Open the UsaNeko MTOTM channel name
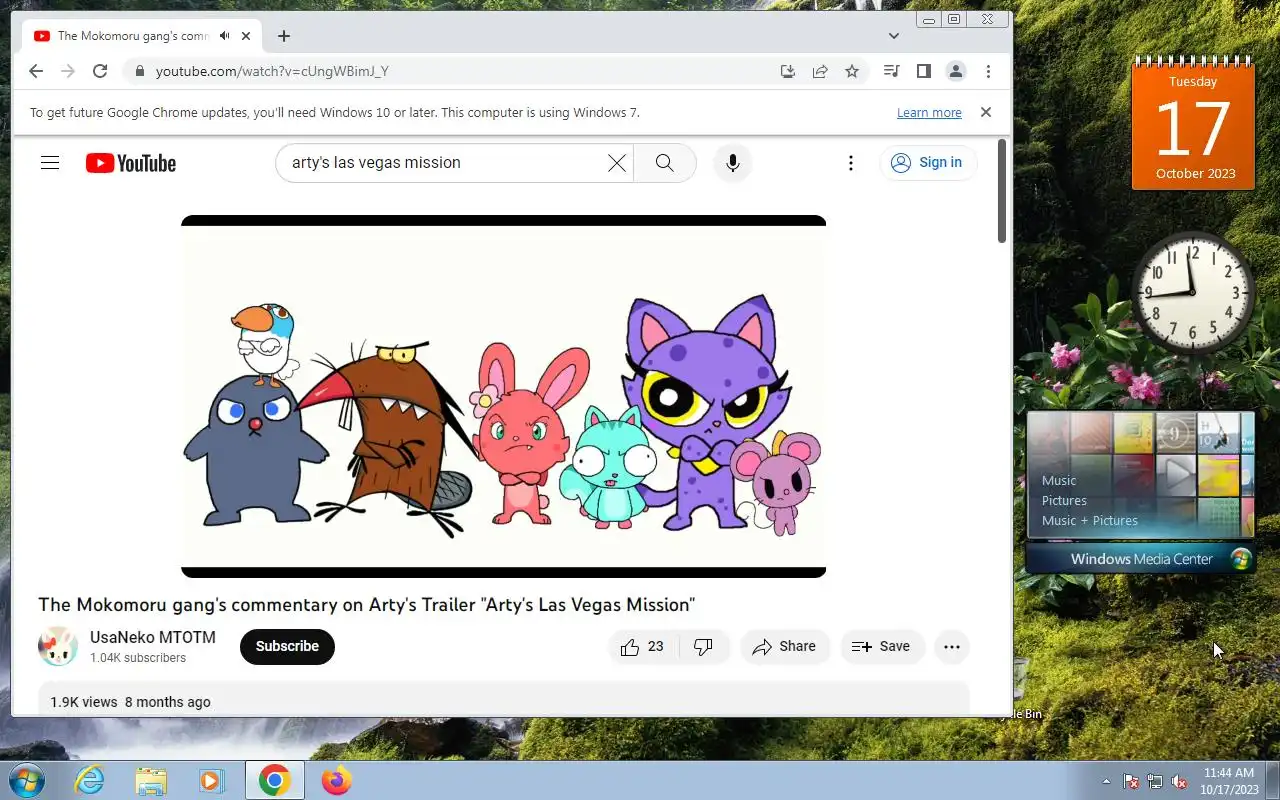1280x800 pixels. (x=153, y=637)
